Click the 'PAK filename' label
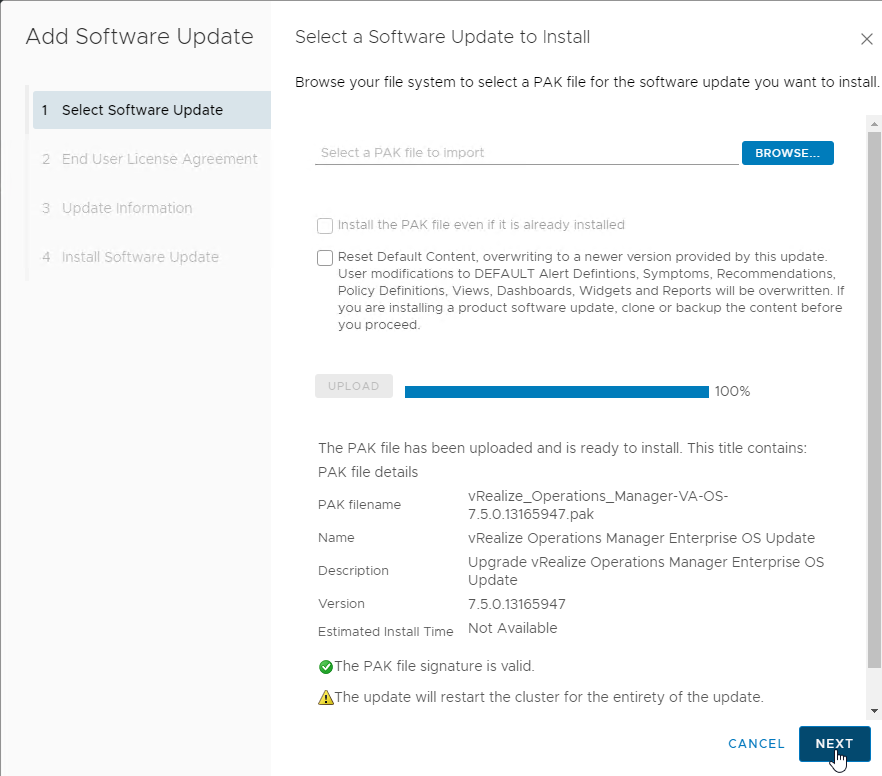882x776 pixels. [359, 505]
